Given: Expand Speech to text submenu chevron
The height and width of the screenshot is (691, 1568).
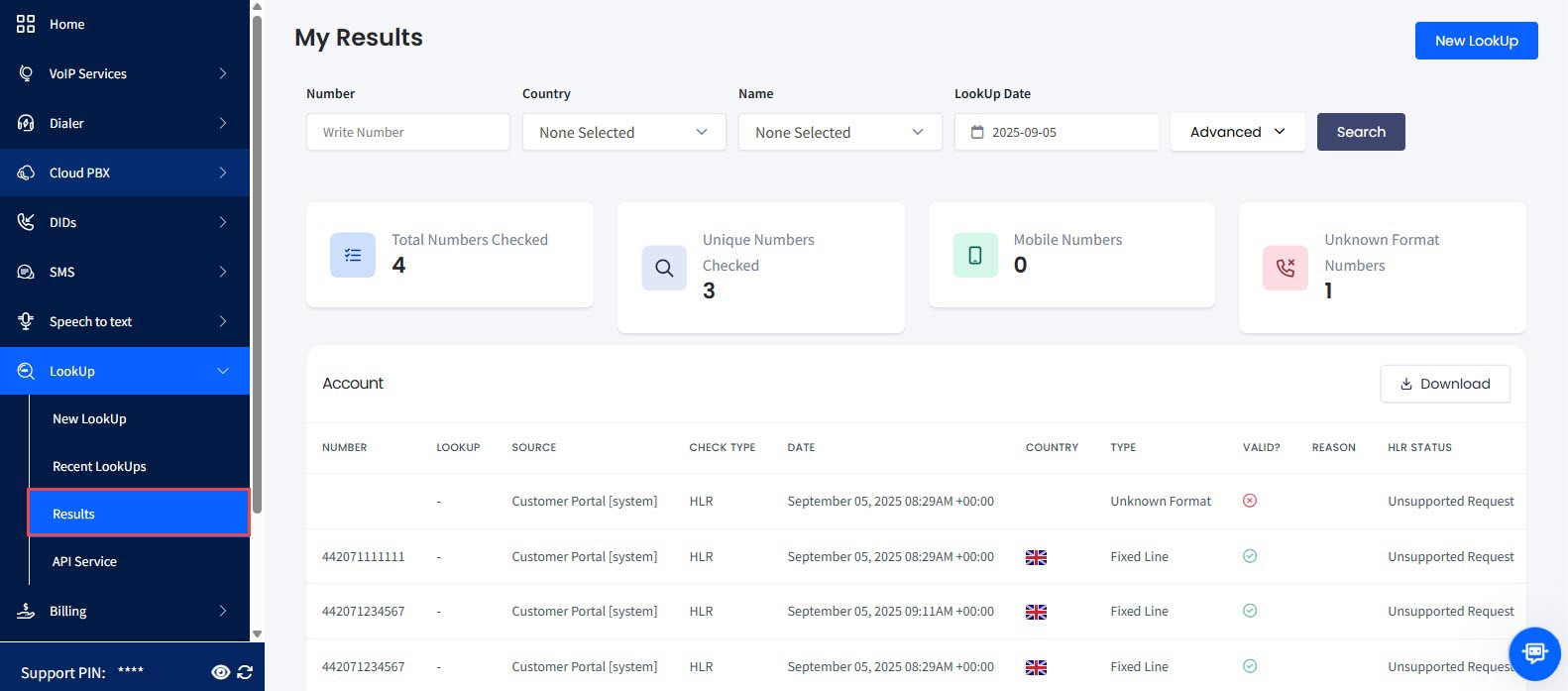Looking at the screenshot, I should [223, 321].
